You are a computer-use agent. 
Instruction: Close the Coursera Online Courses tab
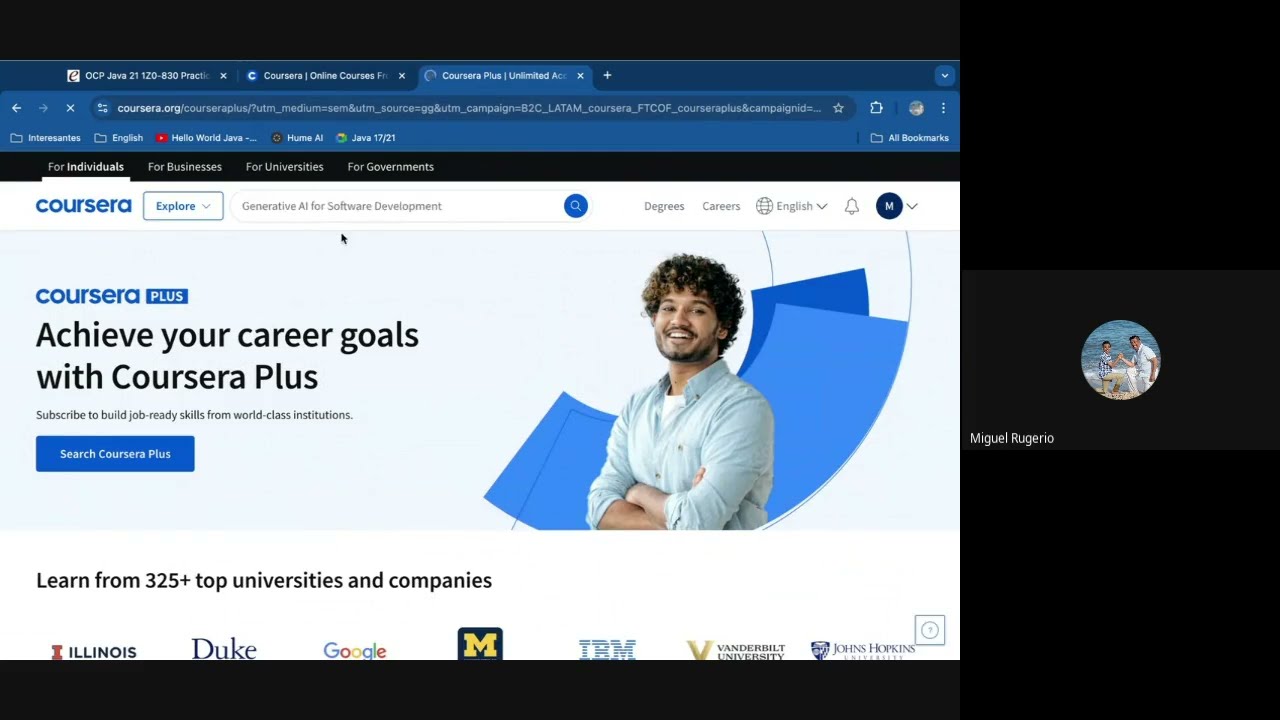[402, 76]
